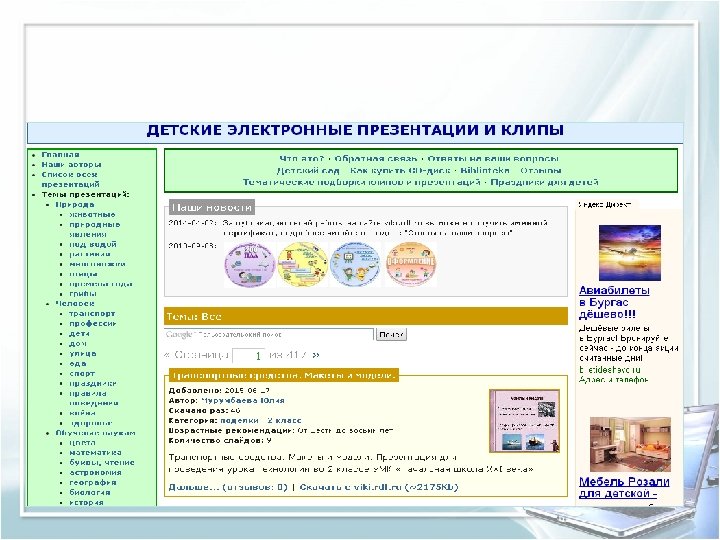Screen dimensions: 720x540
Task: Click the 'Наши новости' heading
Action: coord(212,208)
